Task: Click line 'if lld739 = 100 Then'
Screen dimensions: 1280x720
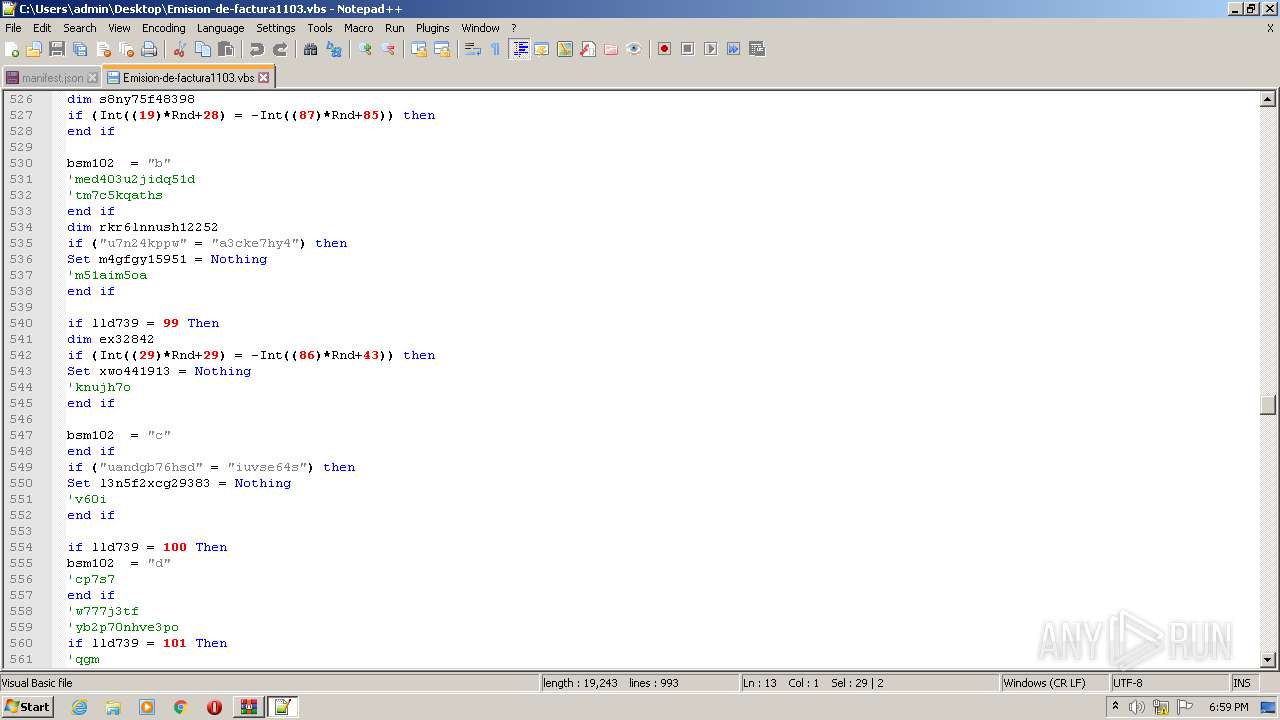Action: point(147,547)
